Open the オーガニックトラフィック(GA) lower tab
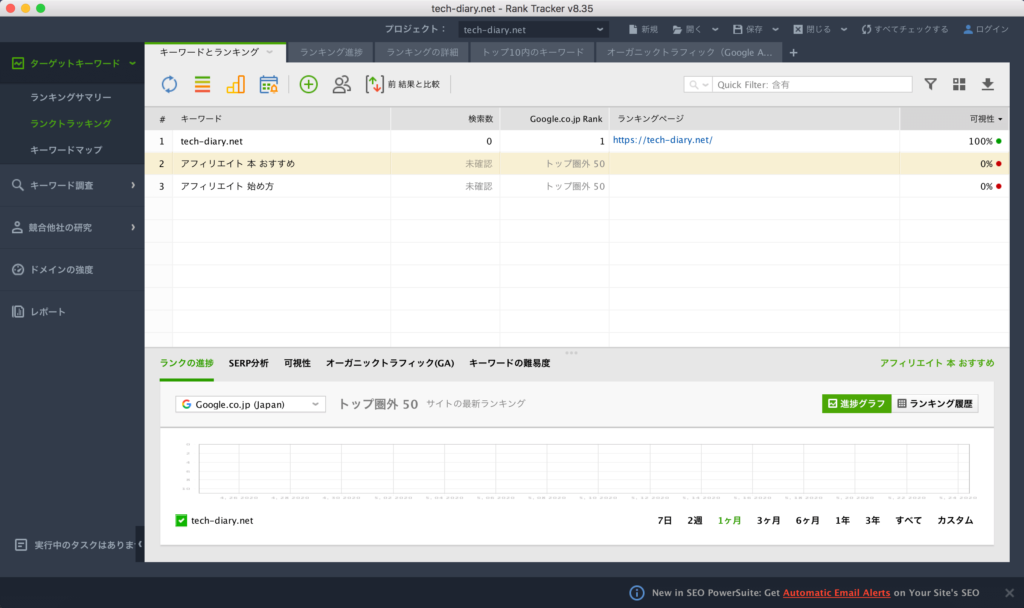This screenshot has height=608, width=1024. [390, 363]
